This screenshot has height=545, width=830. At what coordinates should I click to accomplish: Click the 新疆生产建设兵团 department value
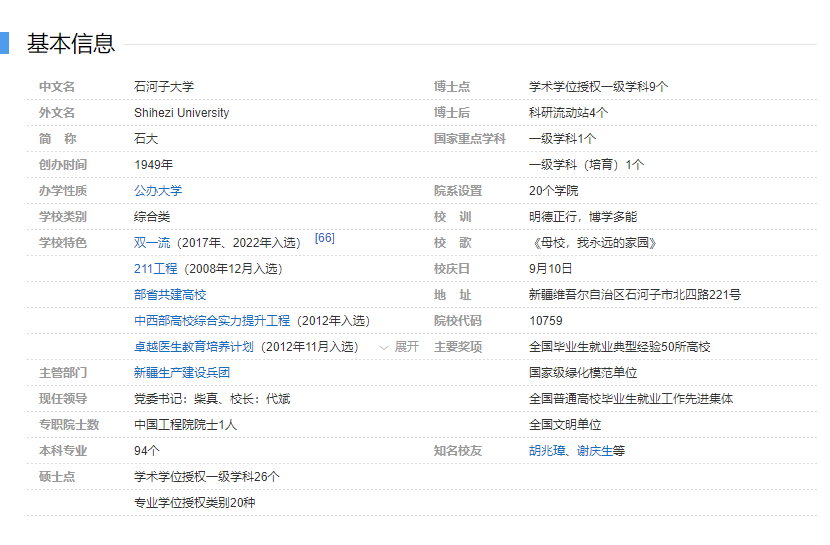point(182,373)
